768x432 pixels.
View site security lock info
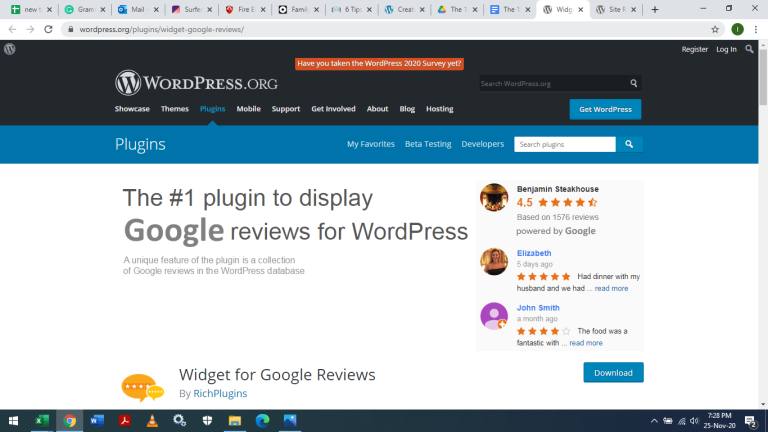click(x=71, y=29)
